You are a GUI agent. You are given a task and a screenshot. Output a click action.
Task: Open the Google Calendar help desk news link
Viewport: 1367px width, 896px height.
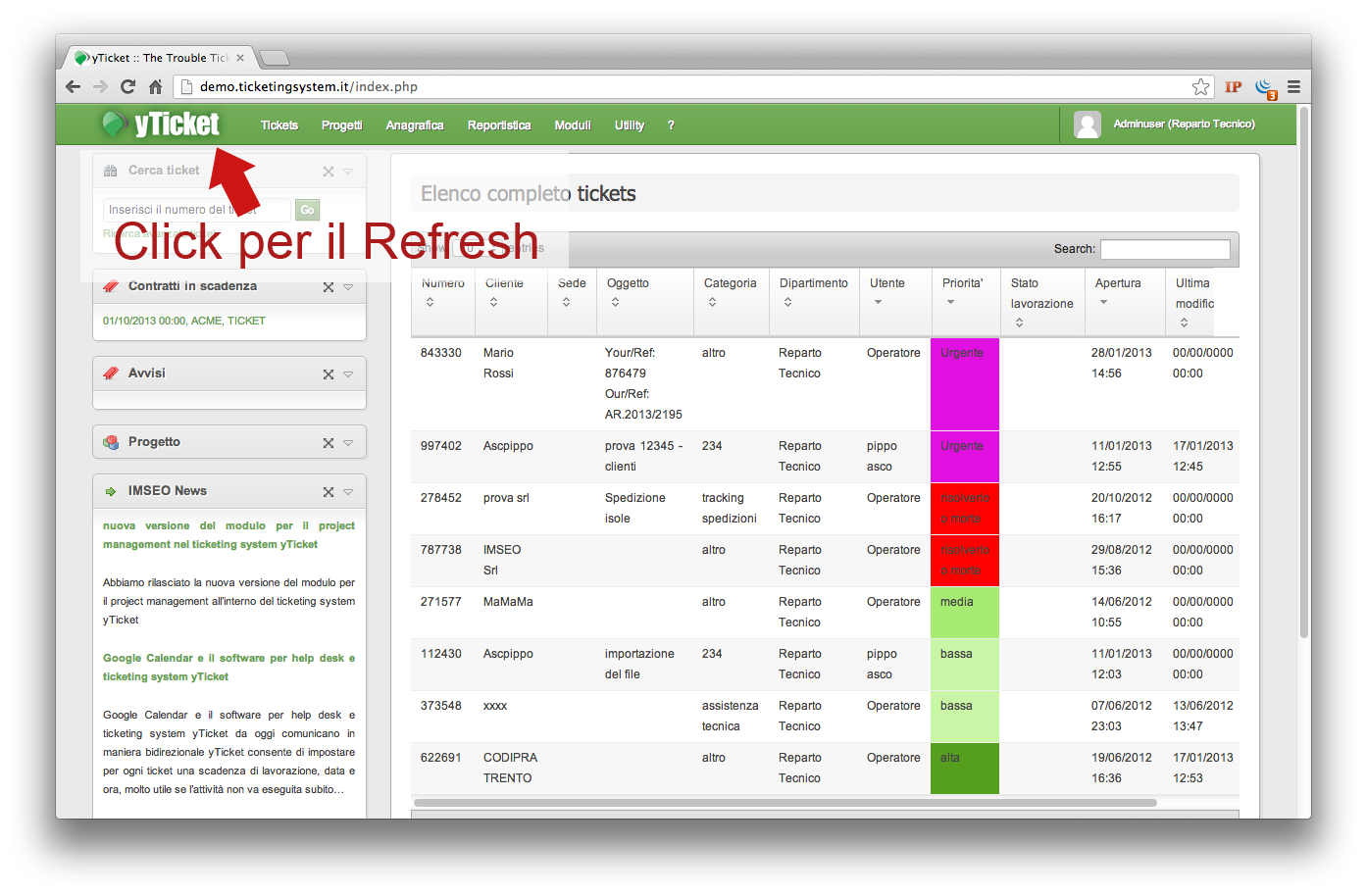coord(228,668)
